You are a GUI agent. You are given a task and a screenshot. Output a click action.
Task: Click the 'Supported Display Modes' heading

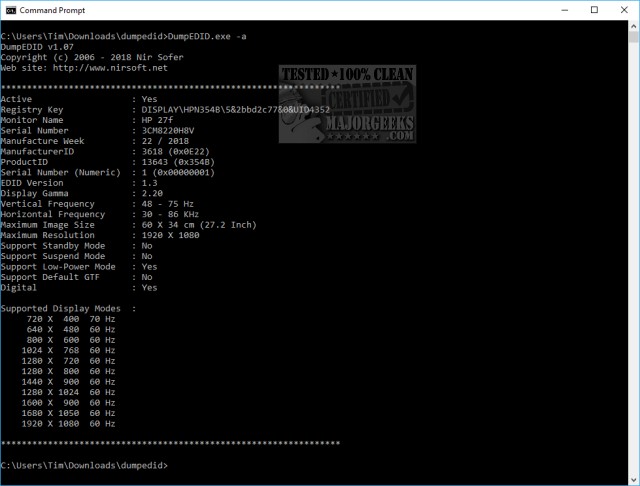pos(61,308)
